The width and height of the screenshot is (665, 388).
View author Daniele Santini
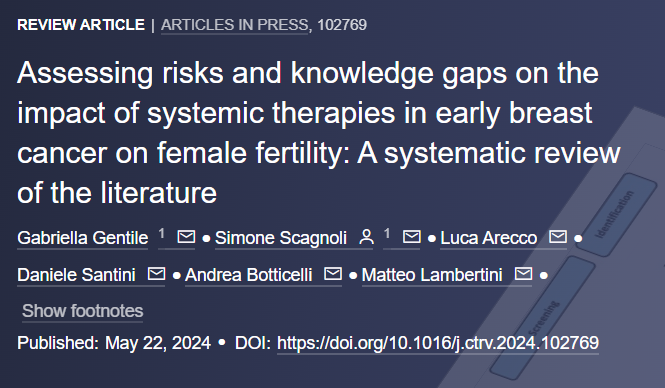76,275
